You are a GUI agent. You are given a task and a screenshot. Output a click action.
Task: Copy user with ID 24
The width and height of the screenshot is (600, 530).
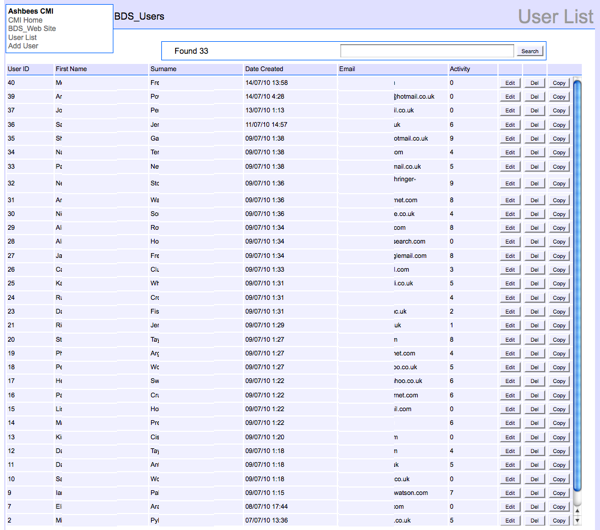click(x=559, y=298)
